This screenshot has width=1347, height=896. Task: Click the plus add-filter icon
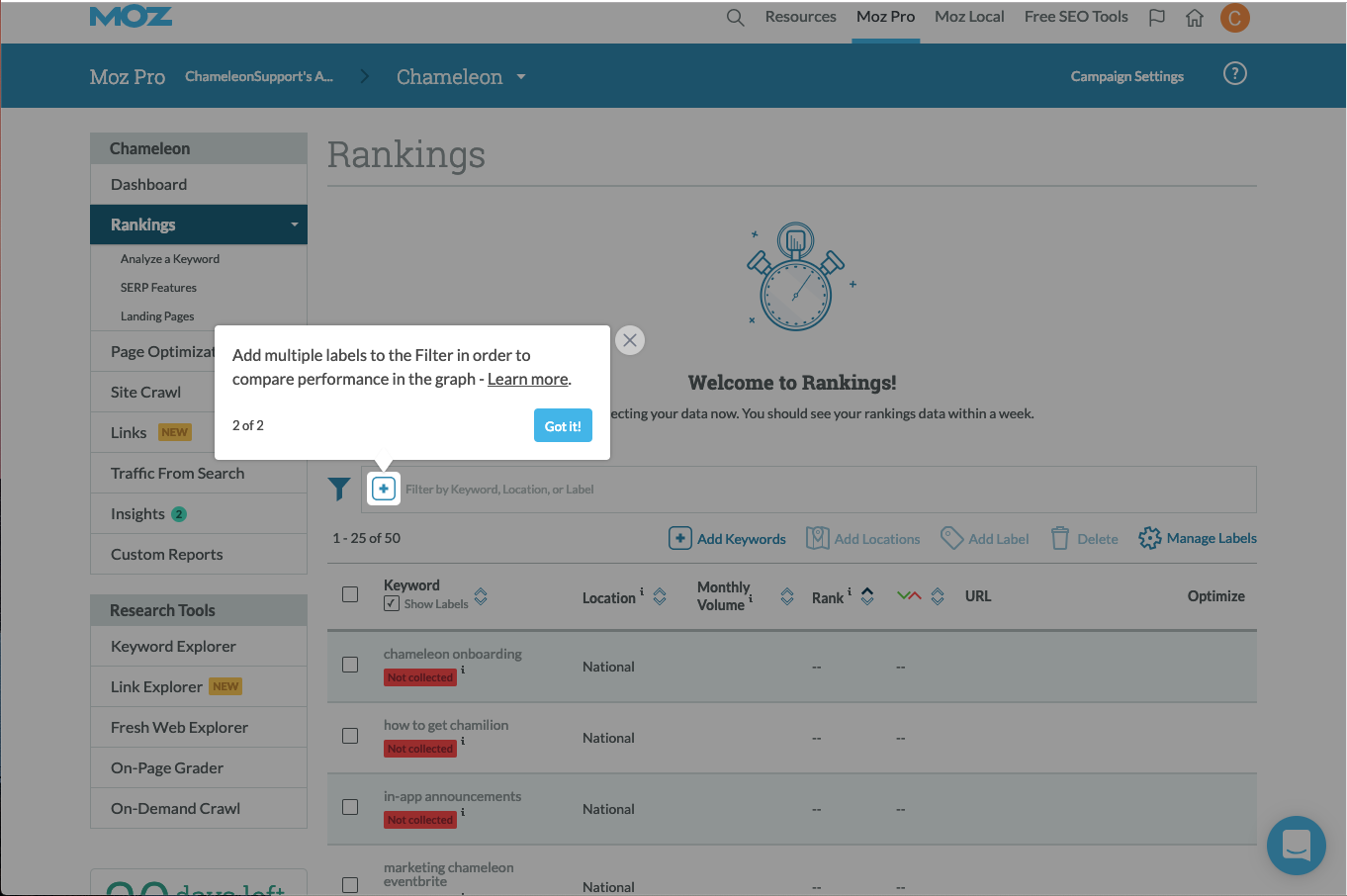coord(384,489)
